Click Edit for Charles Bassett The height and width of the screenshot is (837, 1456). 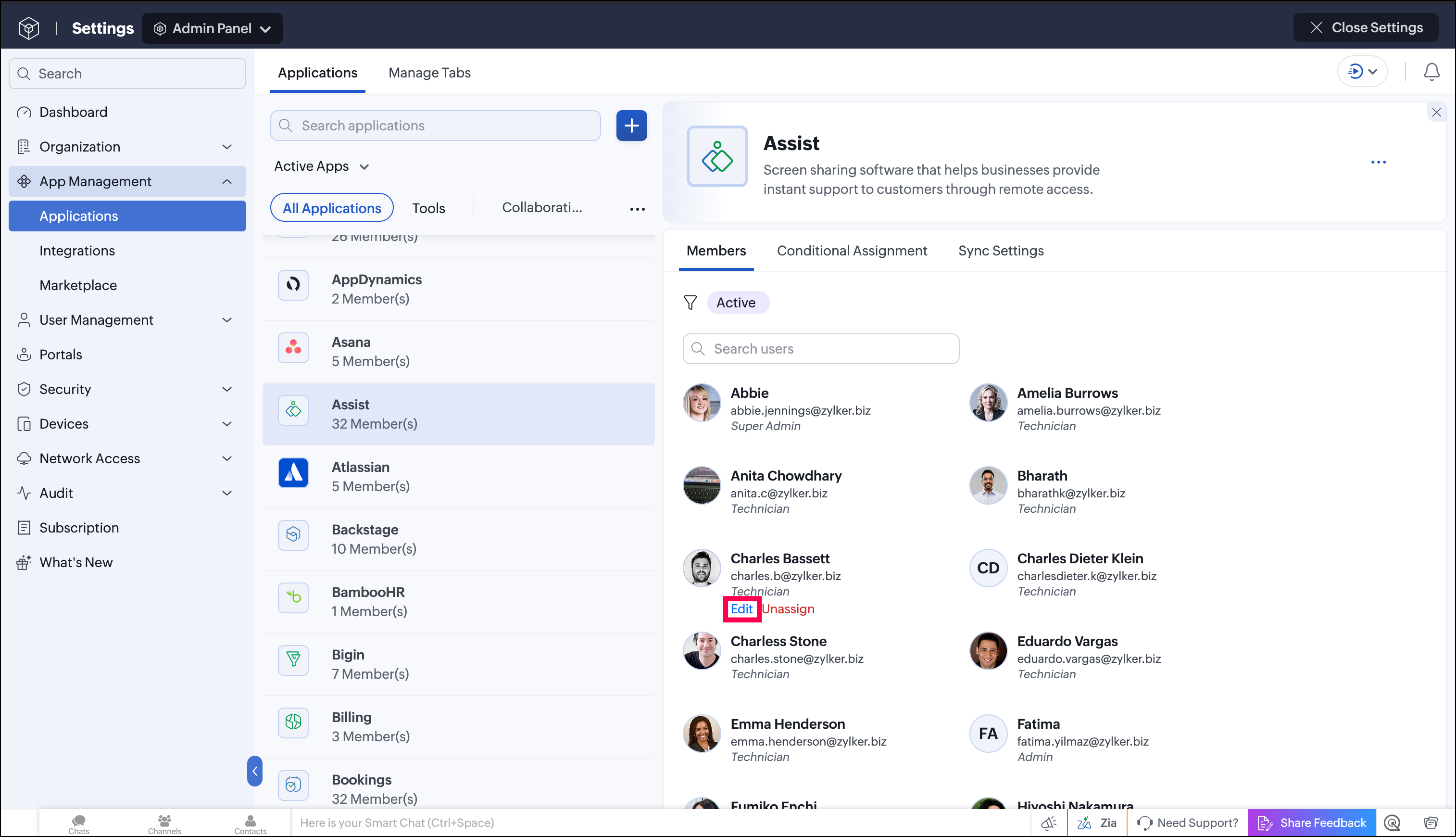[x=741, y=609]
